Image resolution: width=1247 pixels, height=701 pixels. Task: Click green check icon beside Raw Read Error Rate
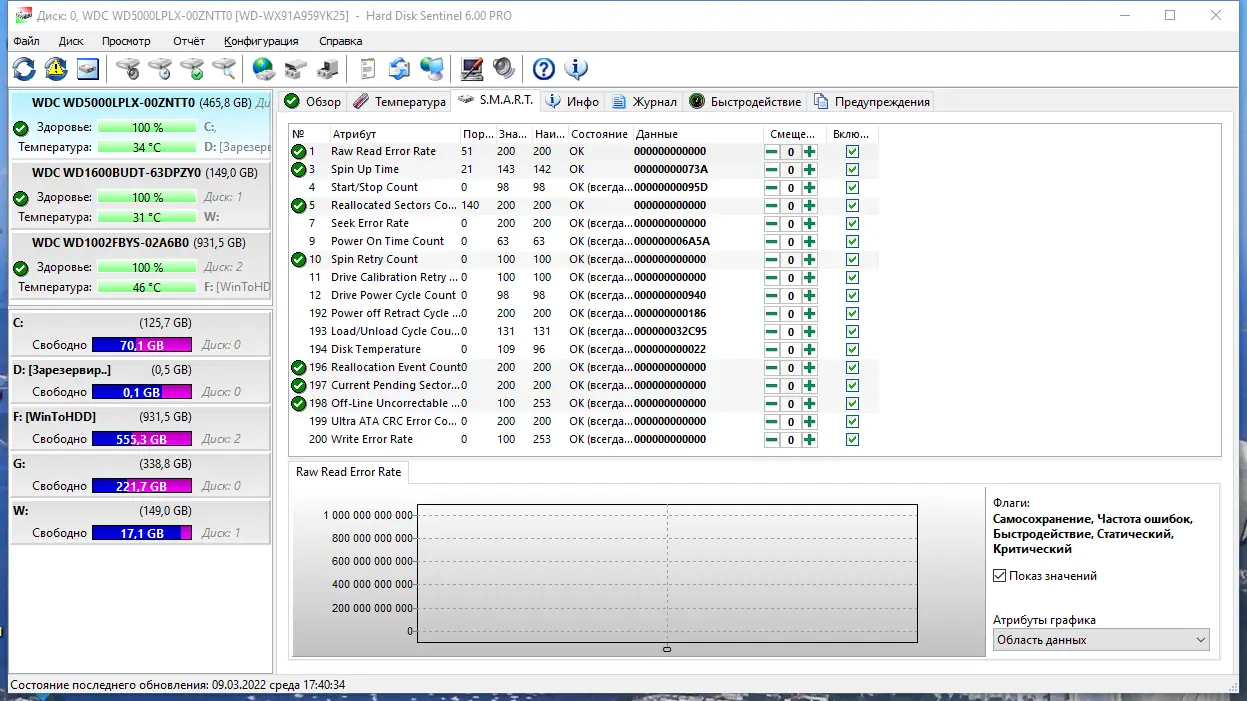click(x=298, y=151)
